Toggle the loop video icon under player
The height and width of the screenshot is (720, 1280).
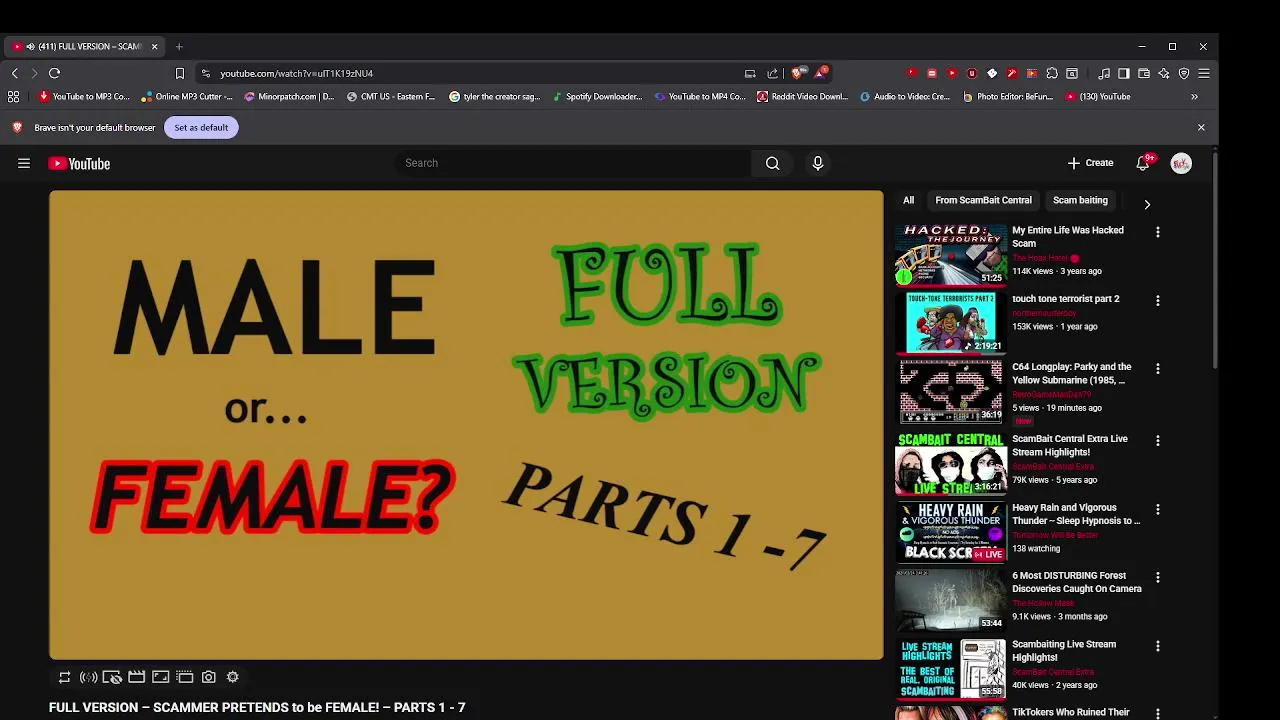coord(64,677)
